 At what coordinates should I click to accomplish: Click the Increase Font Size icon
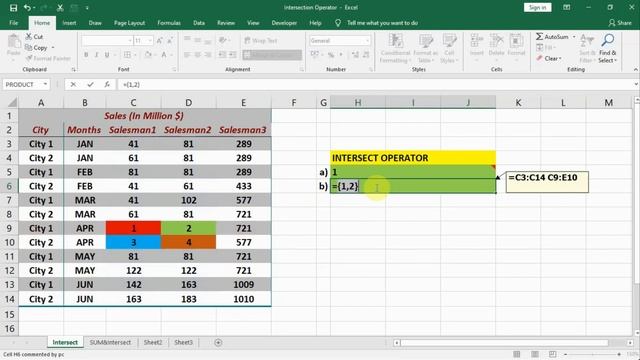[160, 40]
